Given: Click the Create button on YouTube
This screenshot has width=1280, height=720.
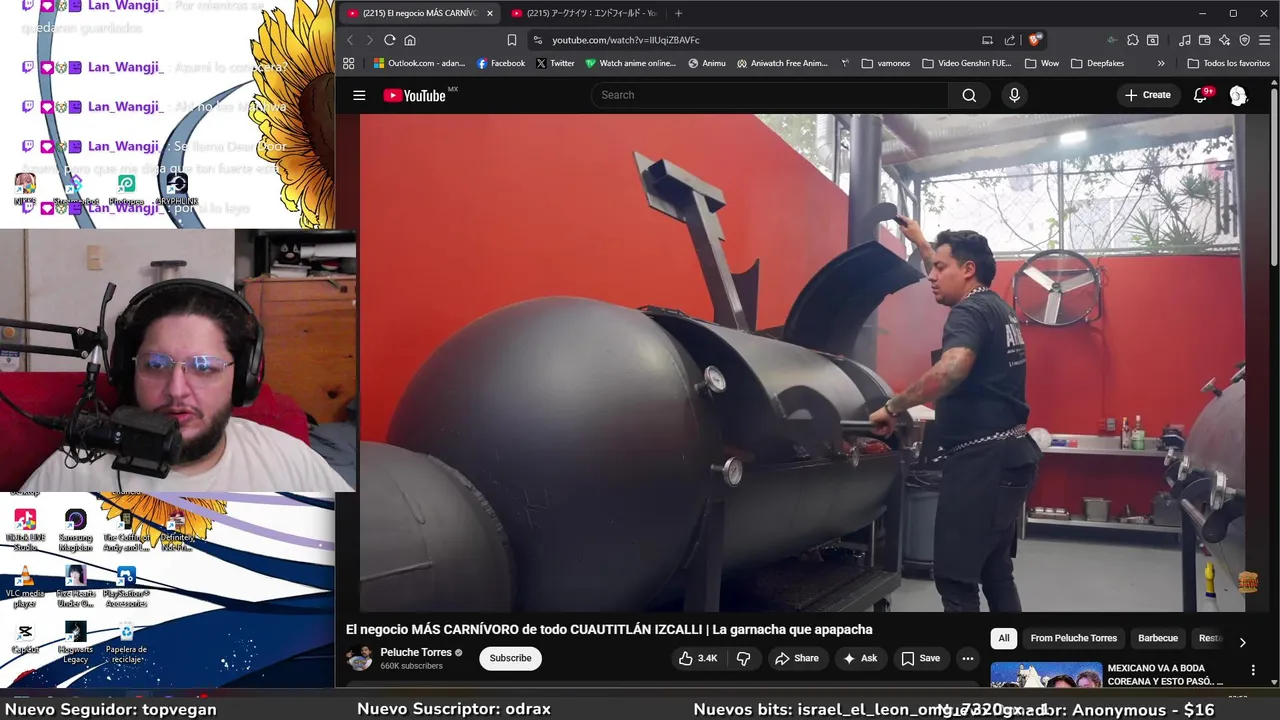Looking at the screenshot, I should [x=1147, y=95].
